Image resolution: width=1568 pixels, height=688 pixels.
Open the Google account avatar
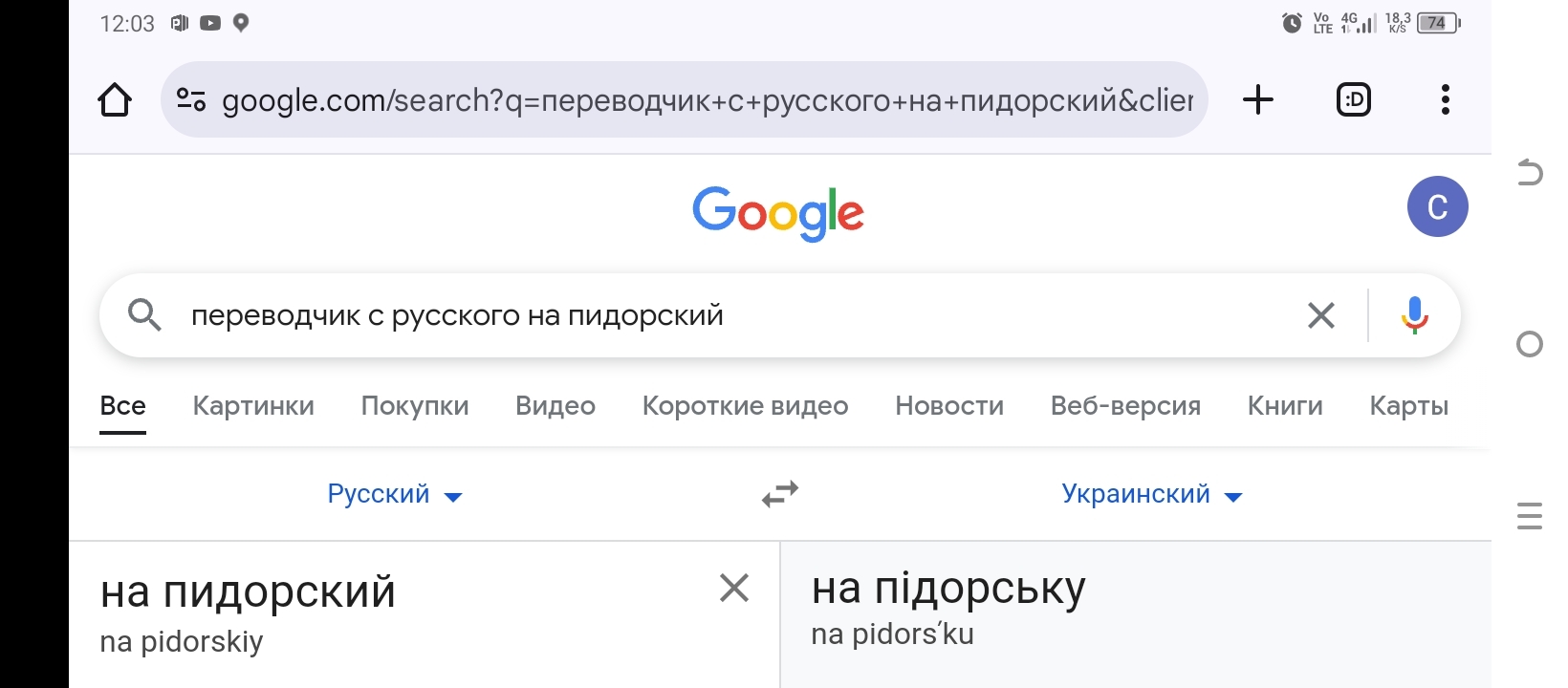(1437, 206)
